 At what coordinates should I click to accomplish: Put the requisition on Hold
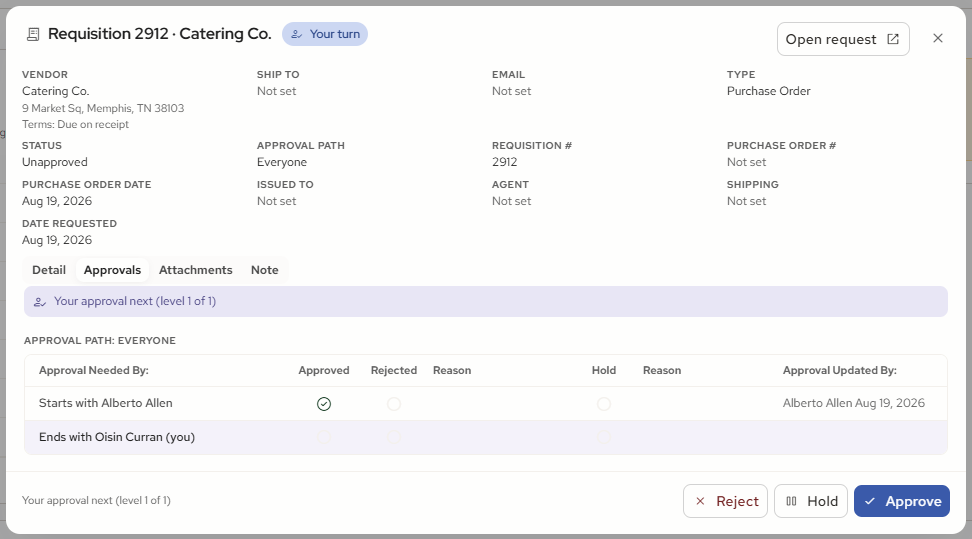[x=811, y=501]
